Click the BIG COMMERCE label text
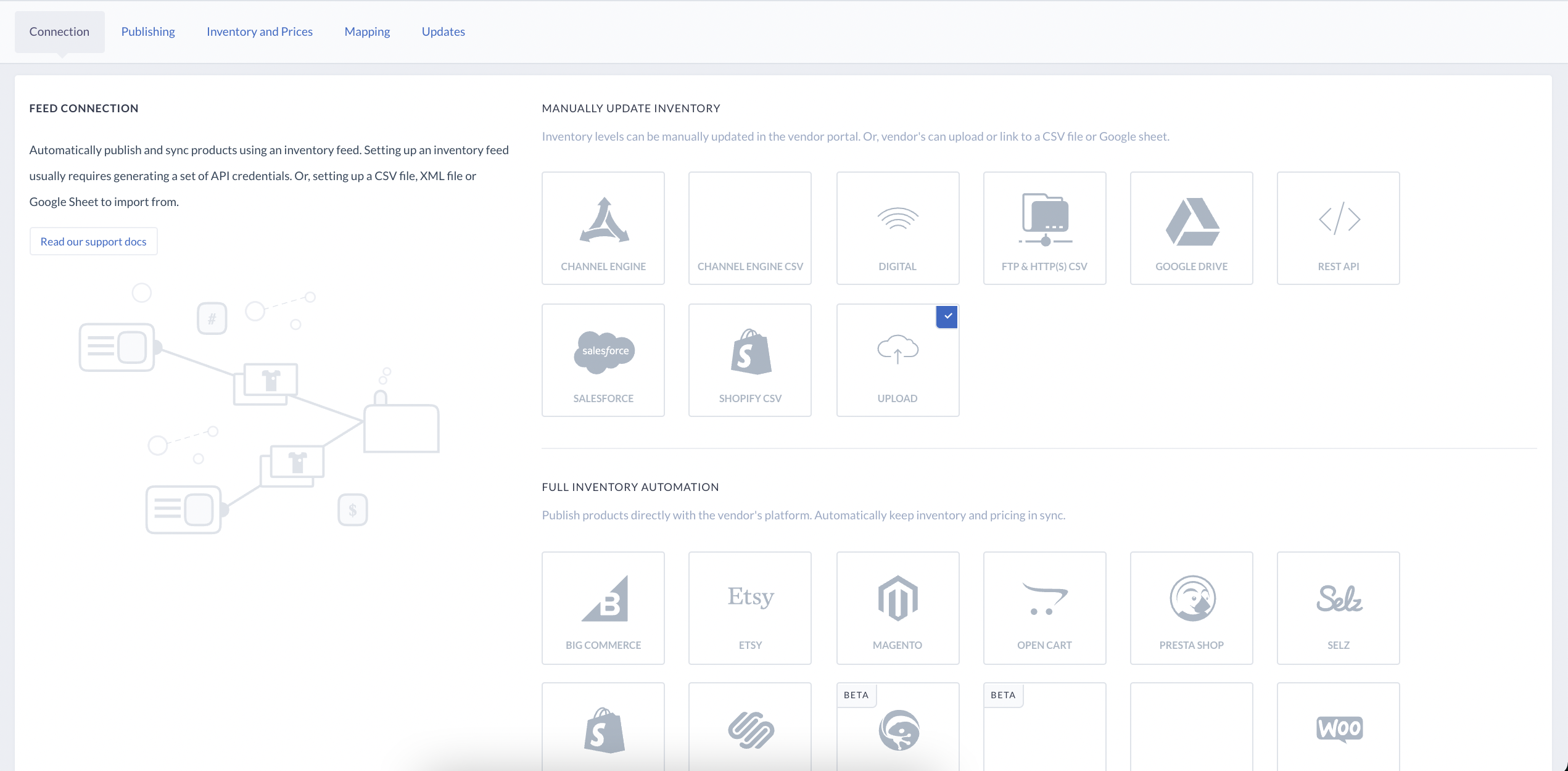Screen dimensions: 1568x771 point(603,645)
